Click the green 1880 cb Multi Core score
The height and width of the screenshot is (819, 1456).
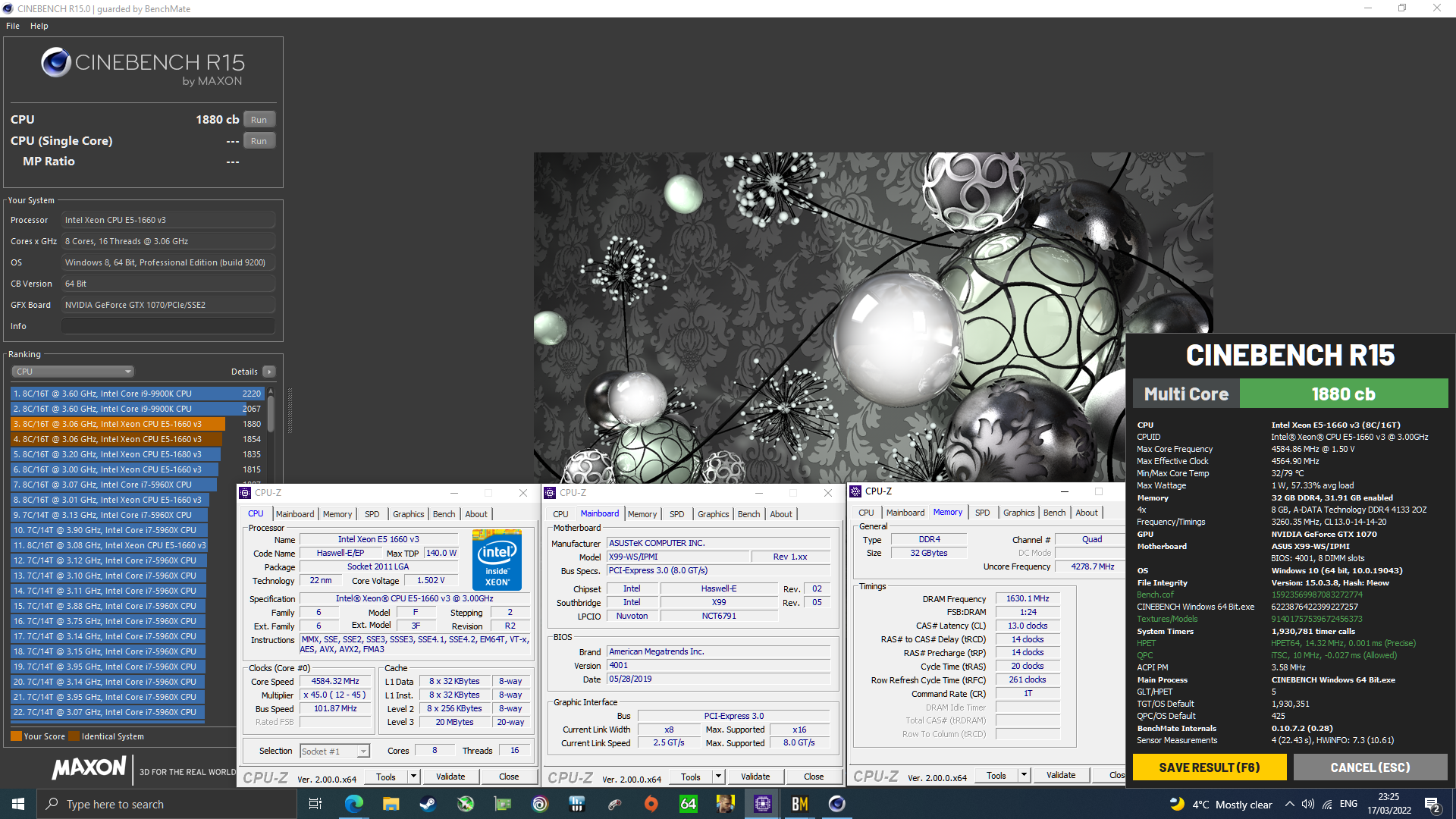[x=1343, y=394]
